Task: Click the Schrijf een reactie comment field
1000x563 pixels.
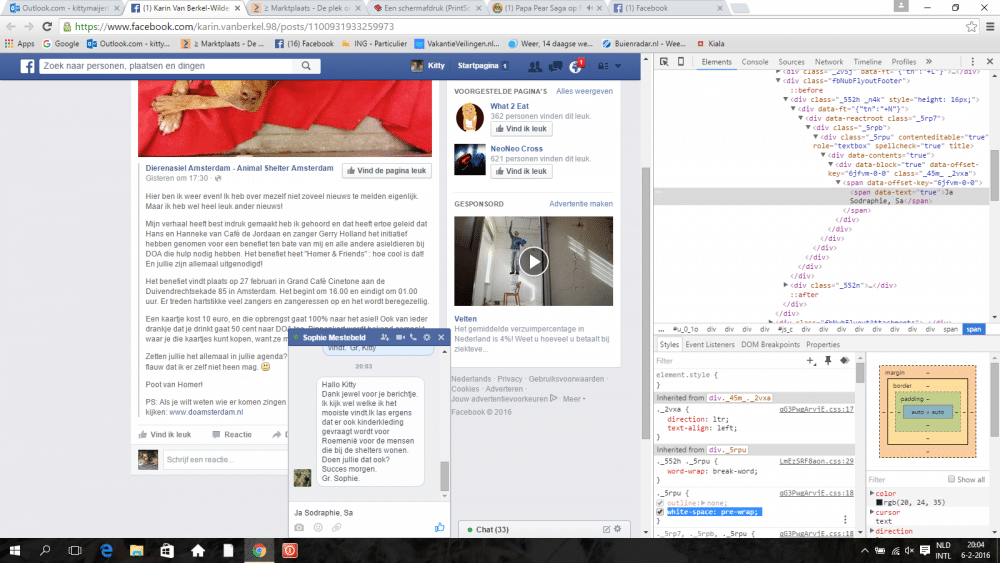Action: pyautogui.click(x=226, y=460)
